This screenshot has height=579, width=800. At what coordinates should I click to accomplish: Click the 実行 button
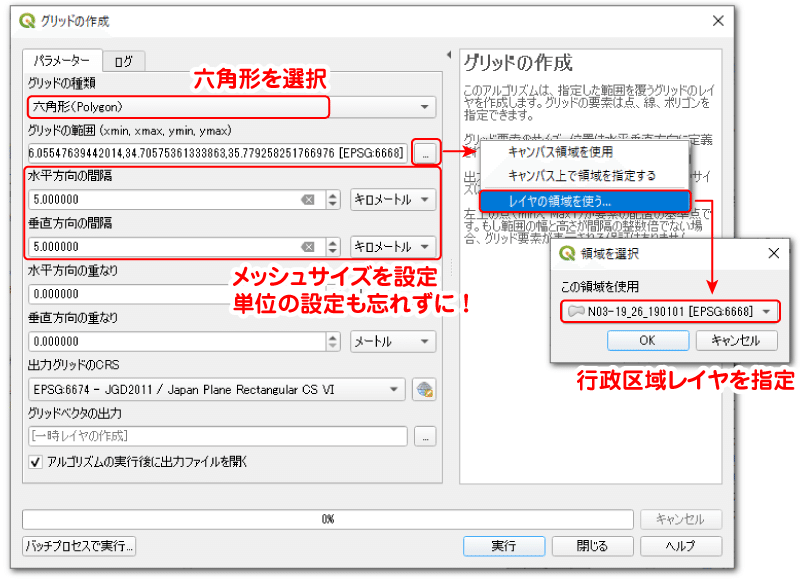pyautogui.click(x=504, y=546)
